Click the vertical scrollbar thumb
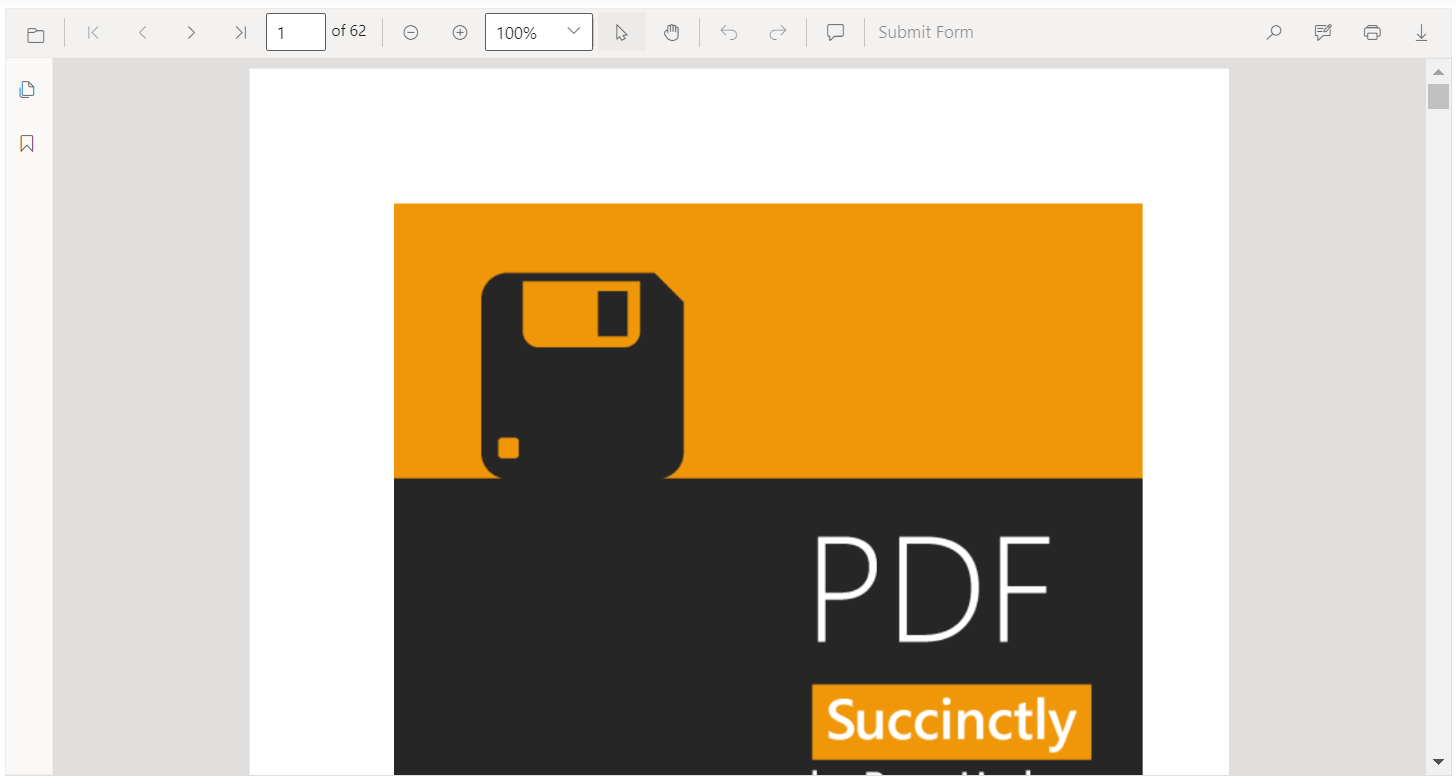 pyautogui.click(x=1438, y=96)
